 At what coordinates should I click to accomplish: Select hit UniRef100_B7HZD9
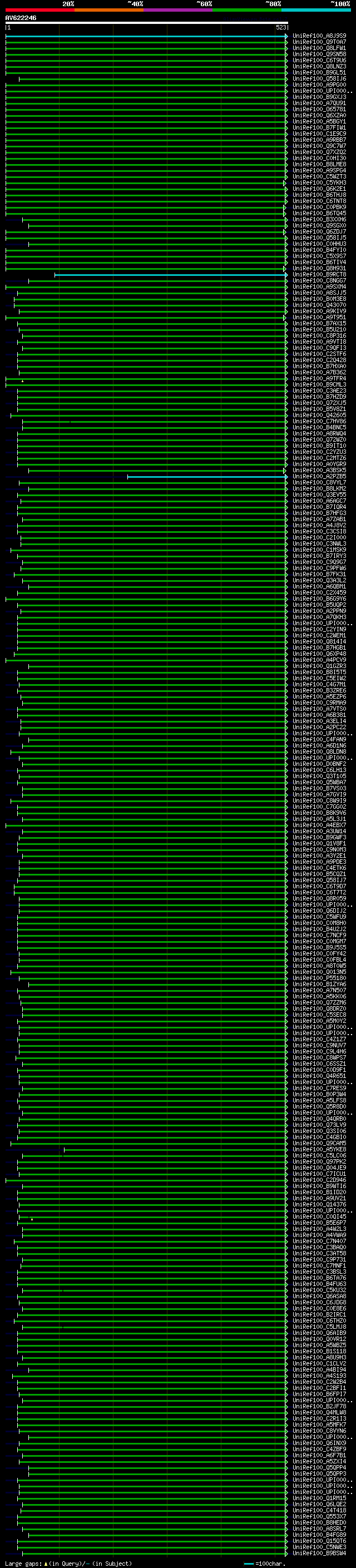click(319, 398)
